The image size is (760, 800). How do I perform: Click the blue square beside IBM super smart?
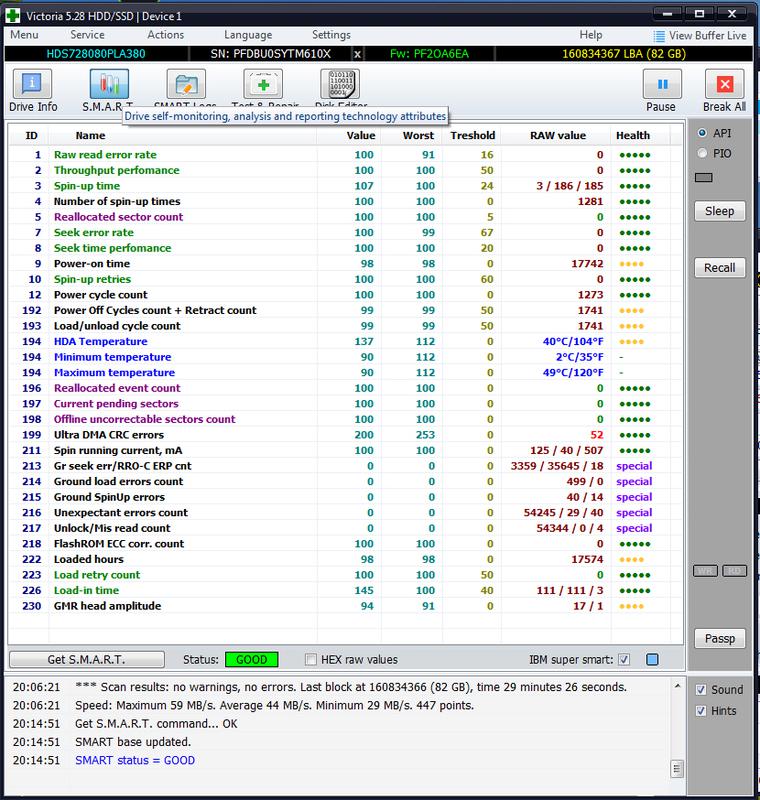[652, 660]
